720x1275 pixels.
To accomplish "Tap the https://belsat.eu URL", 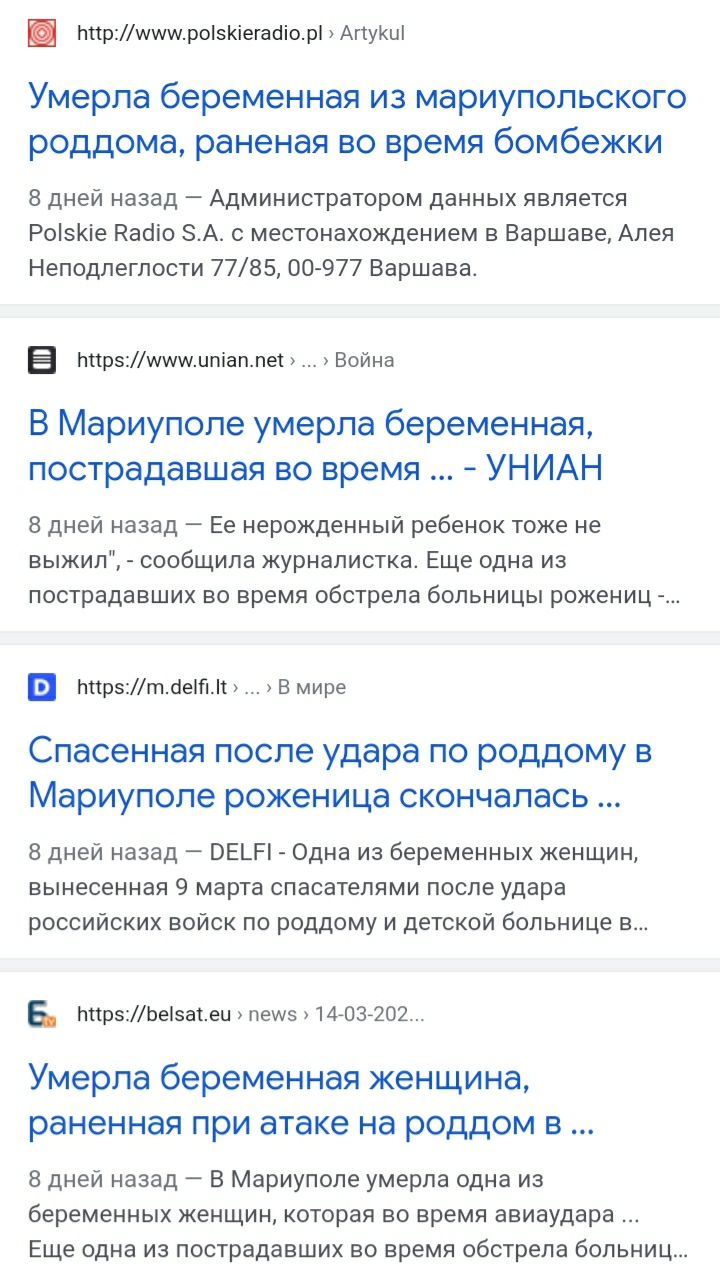I will point(154,1014).
